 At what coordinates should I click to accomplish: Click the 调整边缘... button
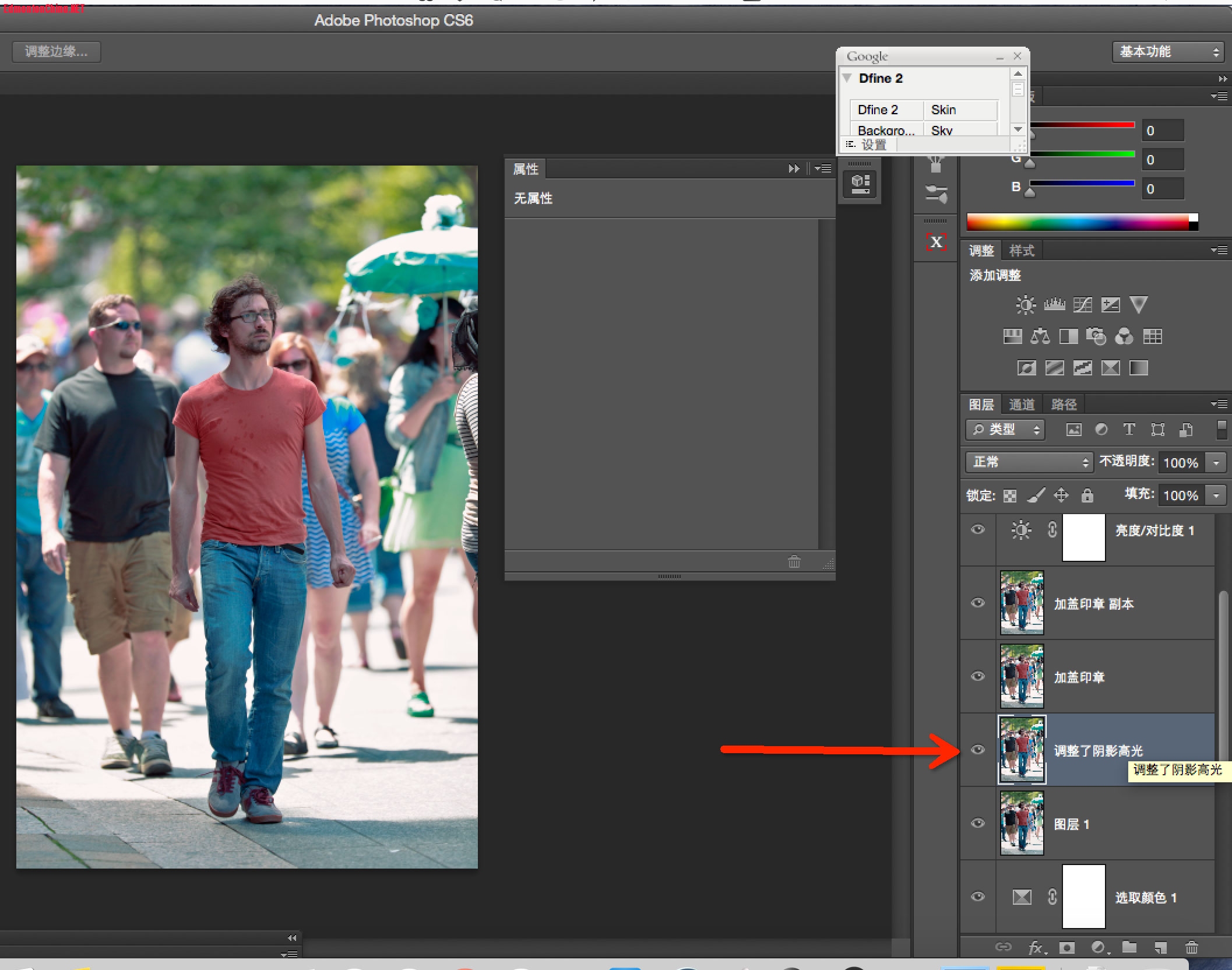coord(56,52)
